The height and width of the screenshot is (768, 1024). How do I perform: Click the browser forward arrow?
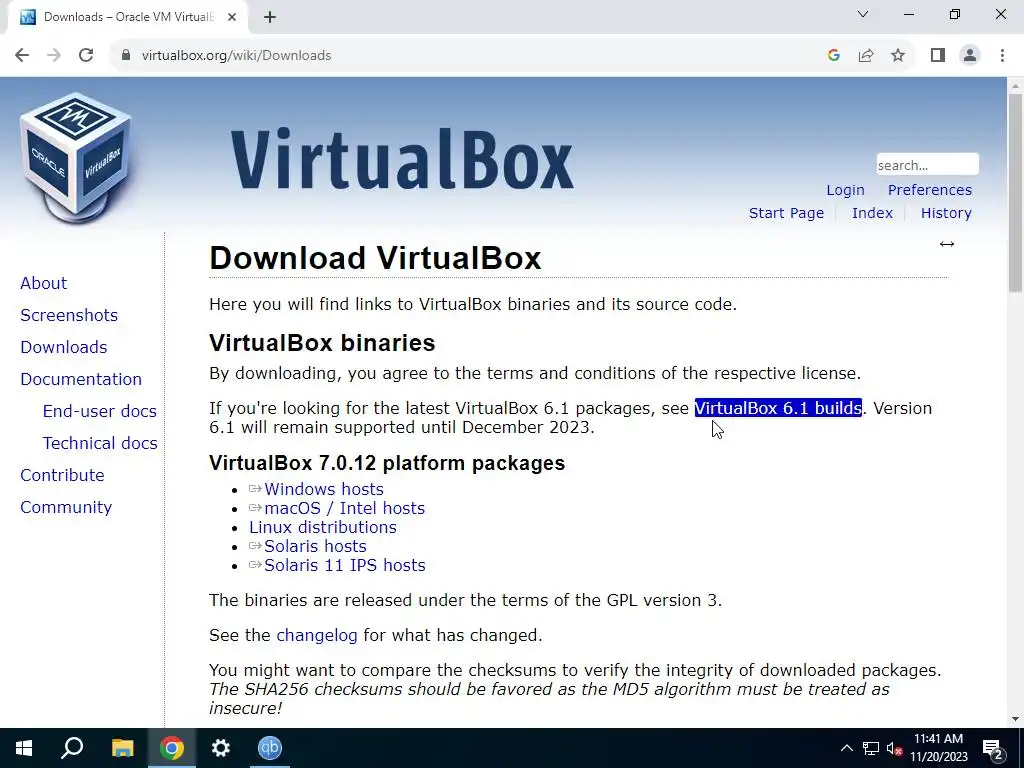click(54, 56)
